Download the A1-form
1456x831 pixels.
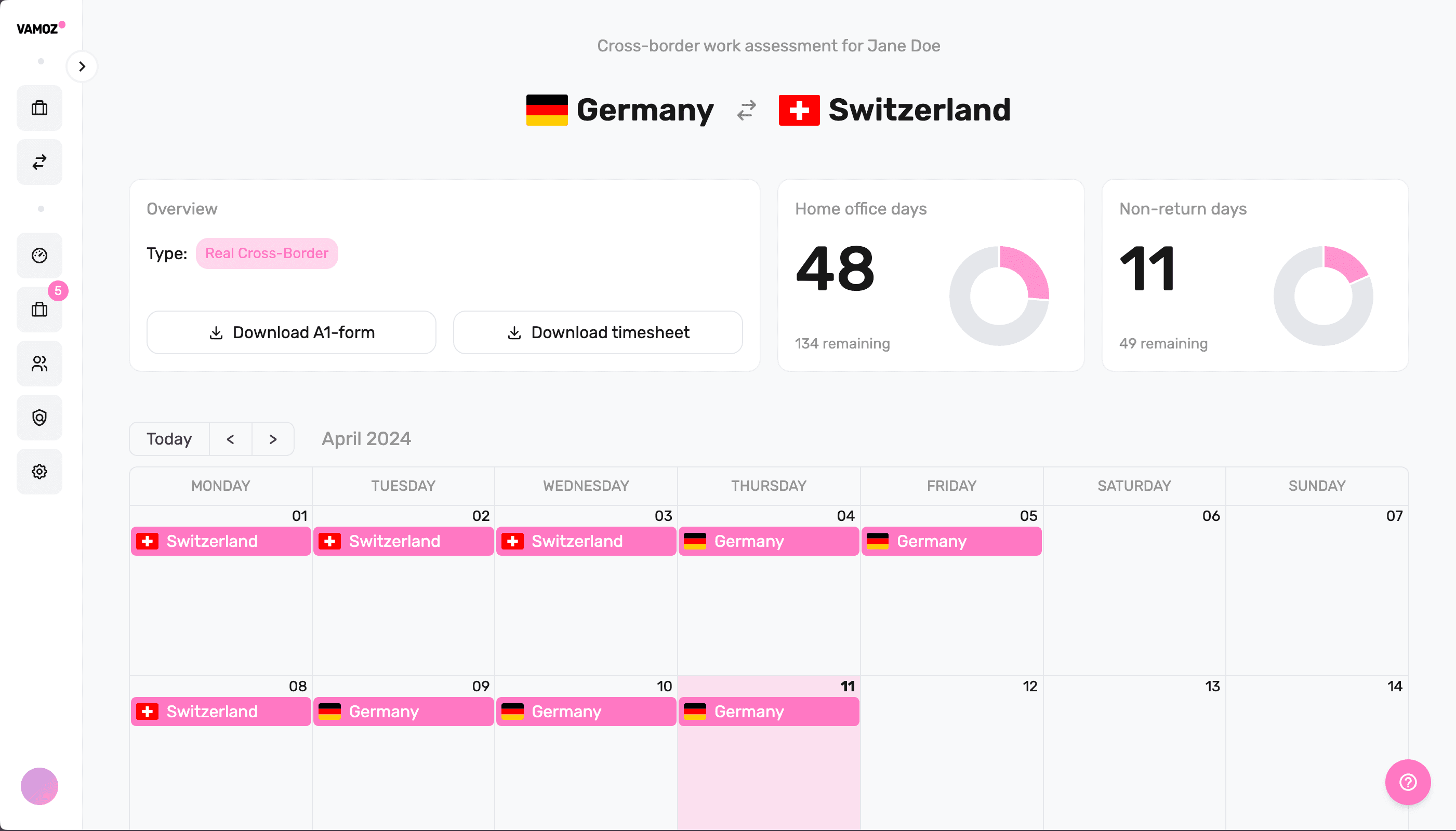pos(291,332)
